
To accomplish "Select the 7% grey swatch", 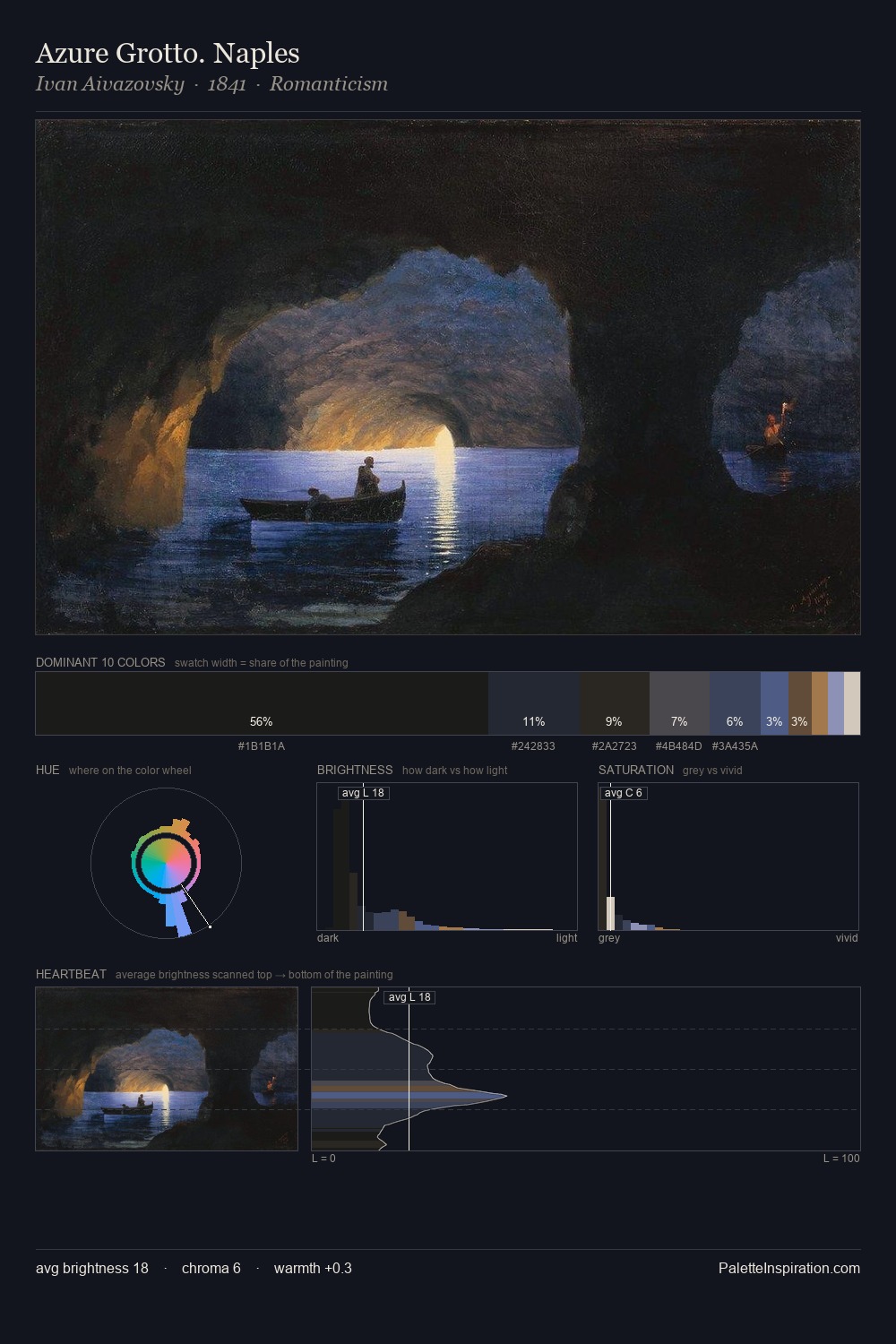I will (679, 703).
